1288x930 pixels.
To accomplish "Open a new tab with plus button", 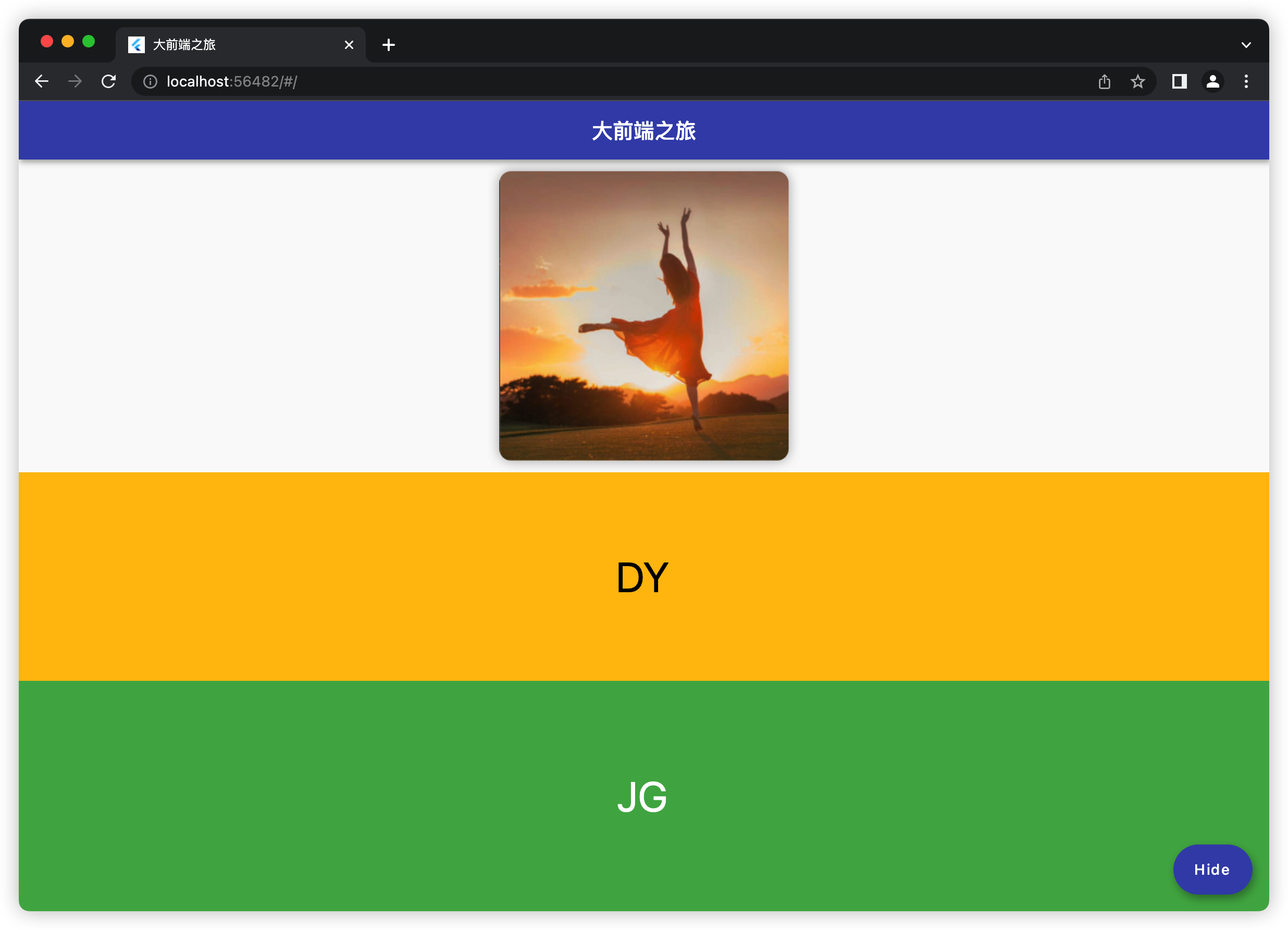I will (x=389, y=45).
